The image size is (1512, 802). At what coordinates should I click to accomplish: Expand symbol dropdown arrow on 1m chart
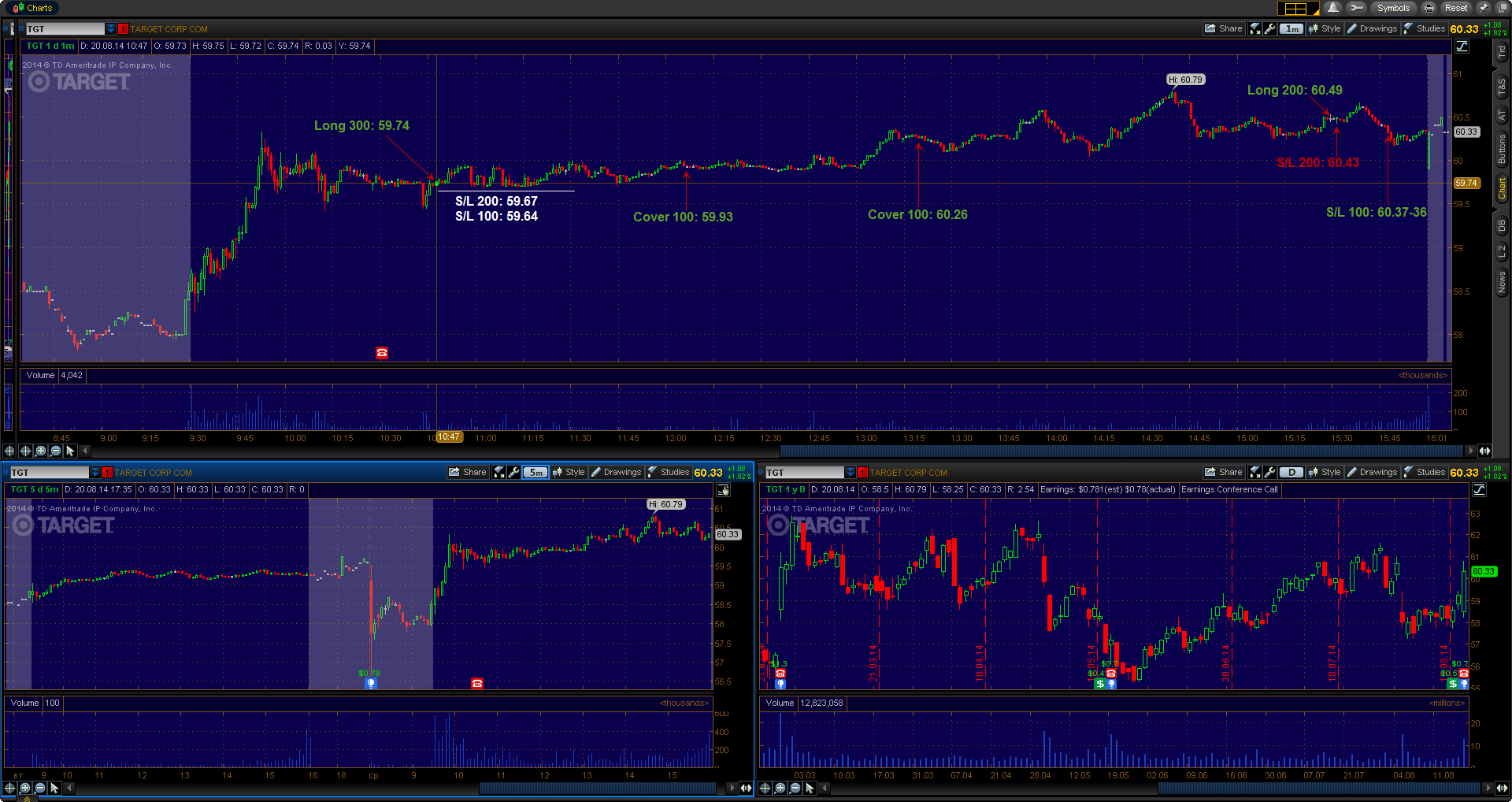111,29
